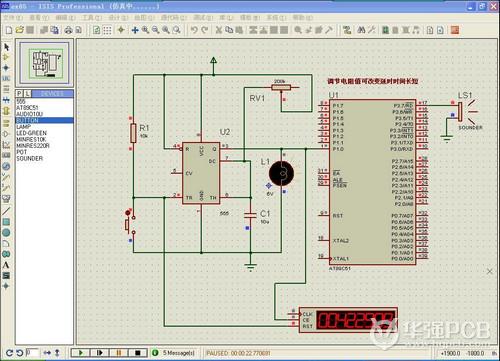Start simulation with the play button
Image resolution: width=500 pixels, height=361 pixels.
80,352
